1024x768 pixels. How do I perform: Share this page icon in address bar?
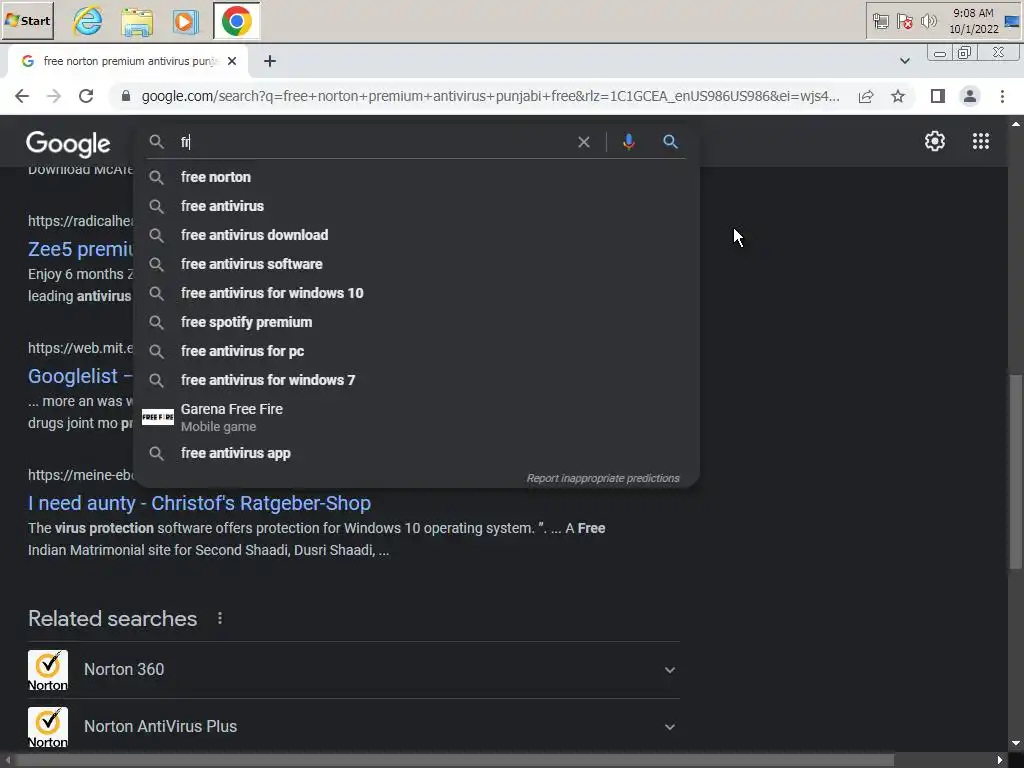(x=866, y=97)
